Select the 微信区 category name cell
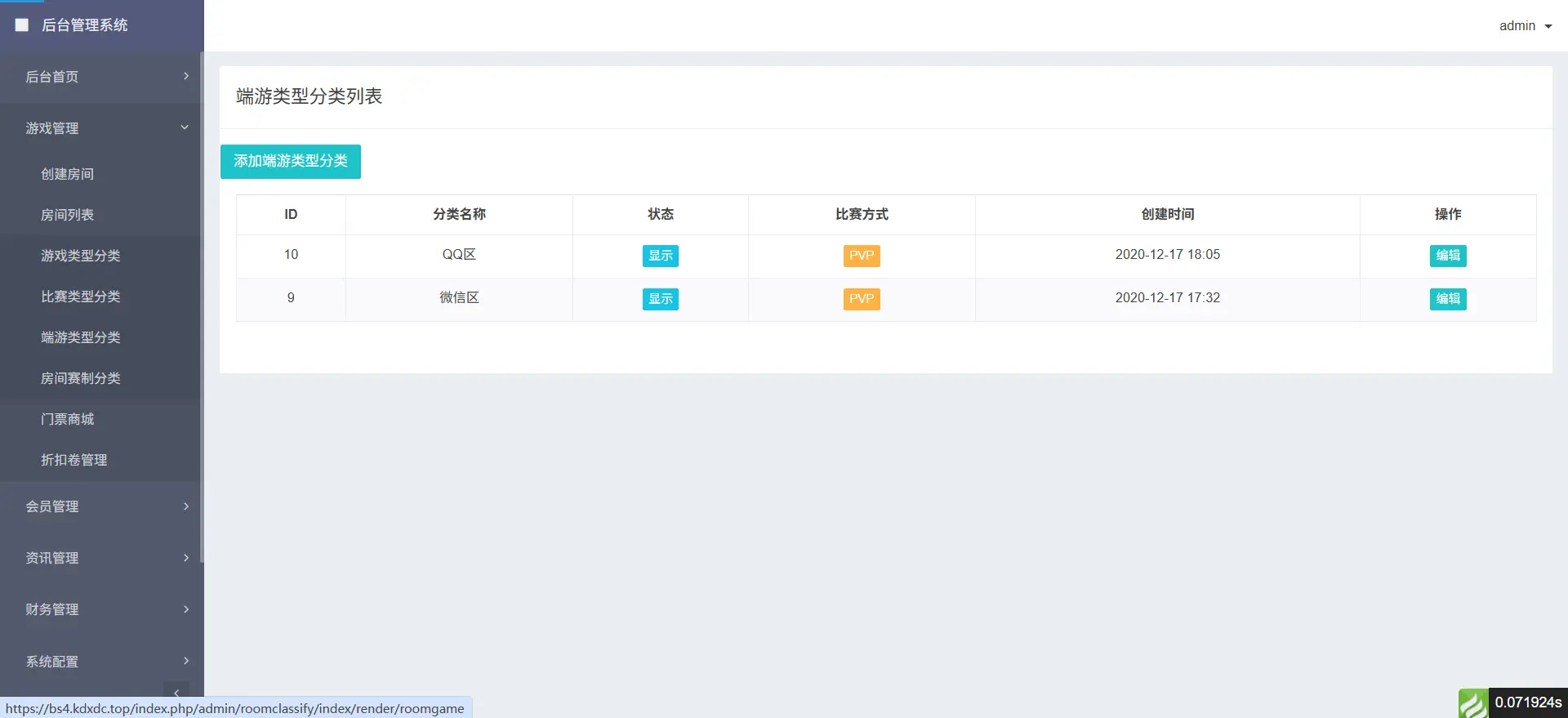The height and width of the screenshot is (718, 1568). click(459, 298)
